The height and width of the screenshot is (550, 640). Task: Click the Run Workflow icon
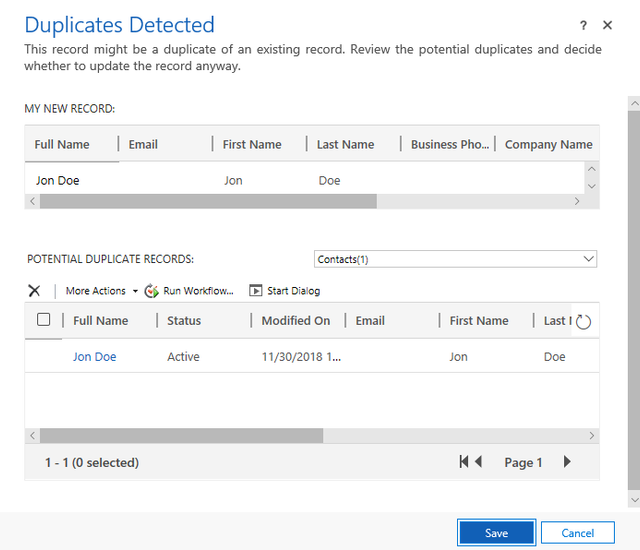[152, 291]
